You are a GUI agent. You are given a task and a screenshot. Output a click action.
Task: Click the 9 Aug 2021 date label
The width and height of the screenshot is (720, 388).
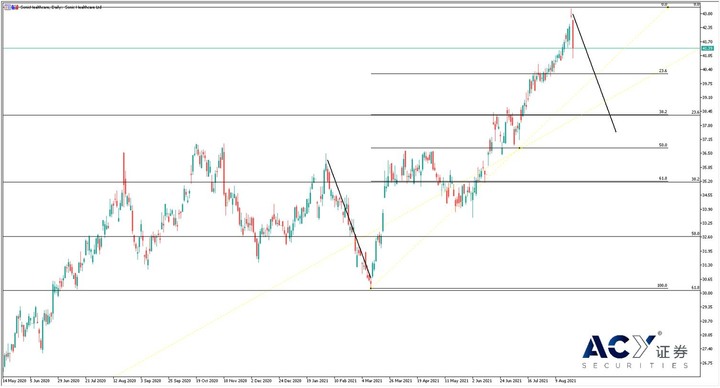pos(566,381)
